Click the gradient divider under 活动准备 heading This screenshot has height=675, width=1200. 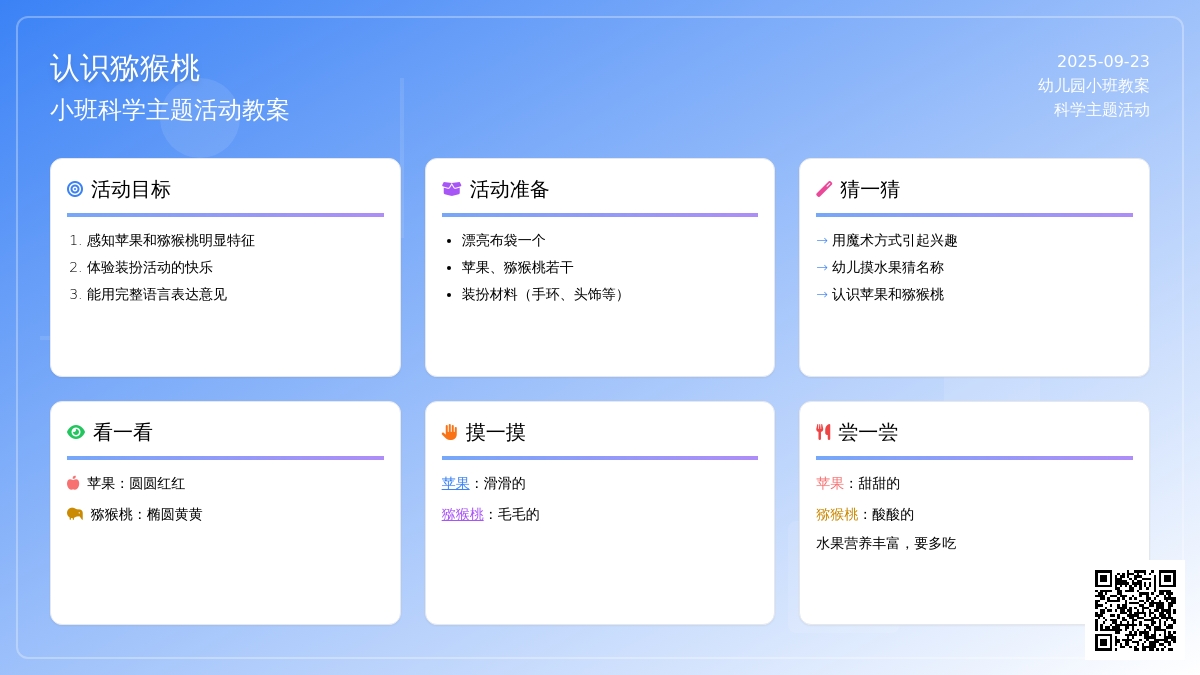[600, 215]
